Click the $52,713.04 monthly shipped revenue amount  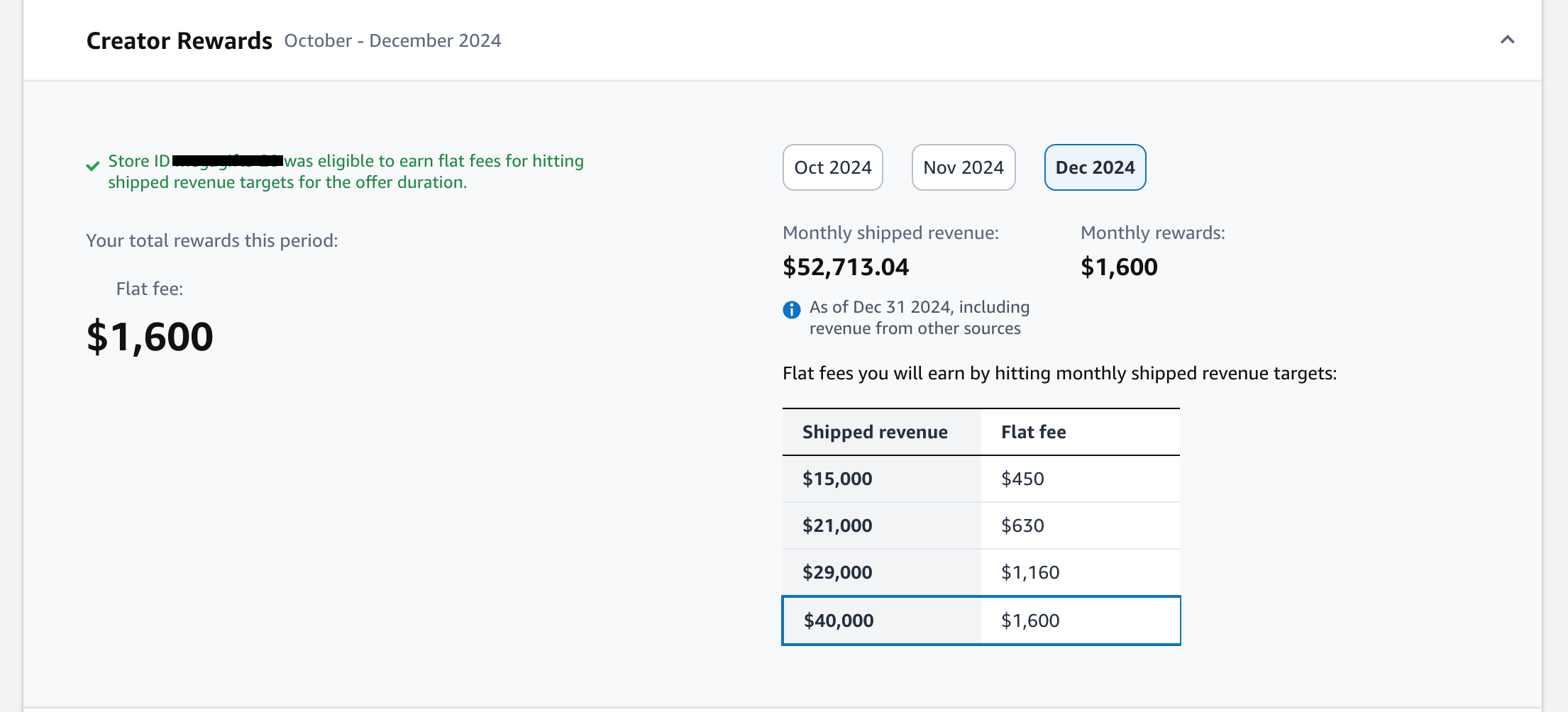[845, 267]
